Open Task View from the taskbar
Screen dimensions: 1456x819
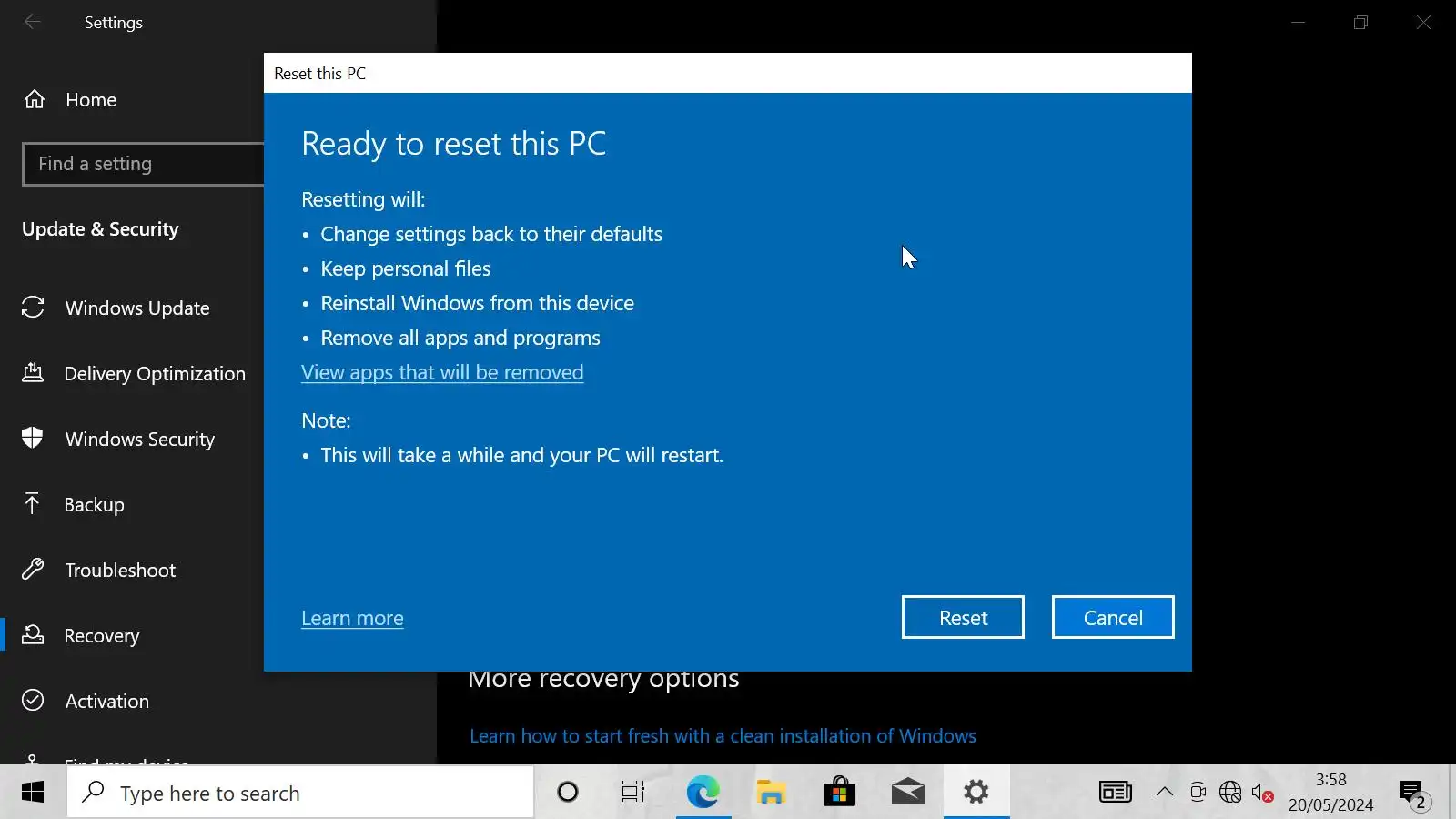(x=633, y=793)
